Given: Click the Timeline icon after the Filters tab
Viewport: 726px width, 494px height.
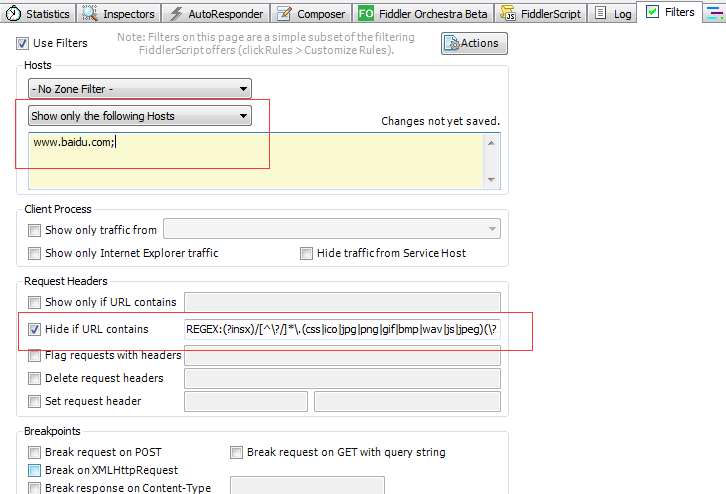Looking at the screenshot, I should (715, 13).
